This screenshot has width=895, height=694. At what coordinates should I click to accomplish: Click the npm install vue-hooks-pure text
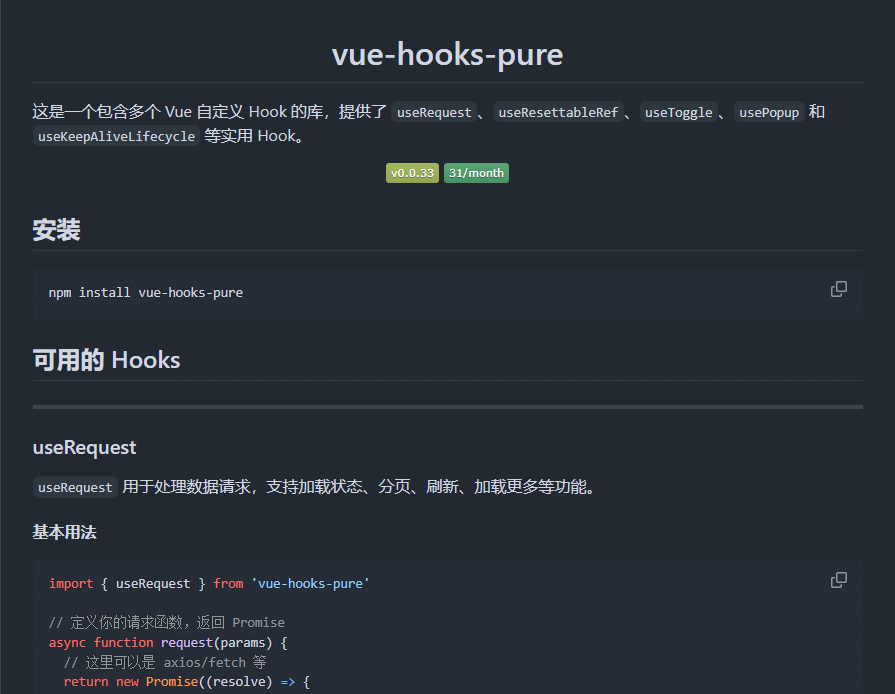(x=146, y=293)
